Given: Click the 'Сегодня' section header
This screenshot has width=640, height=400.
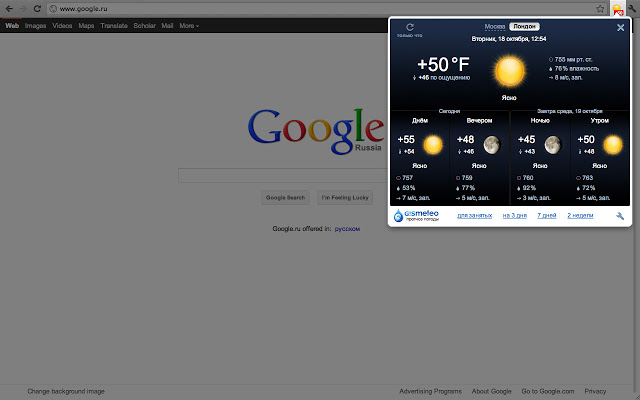Looking at the screenshot, I should (x=449, y=111).
